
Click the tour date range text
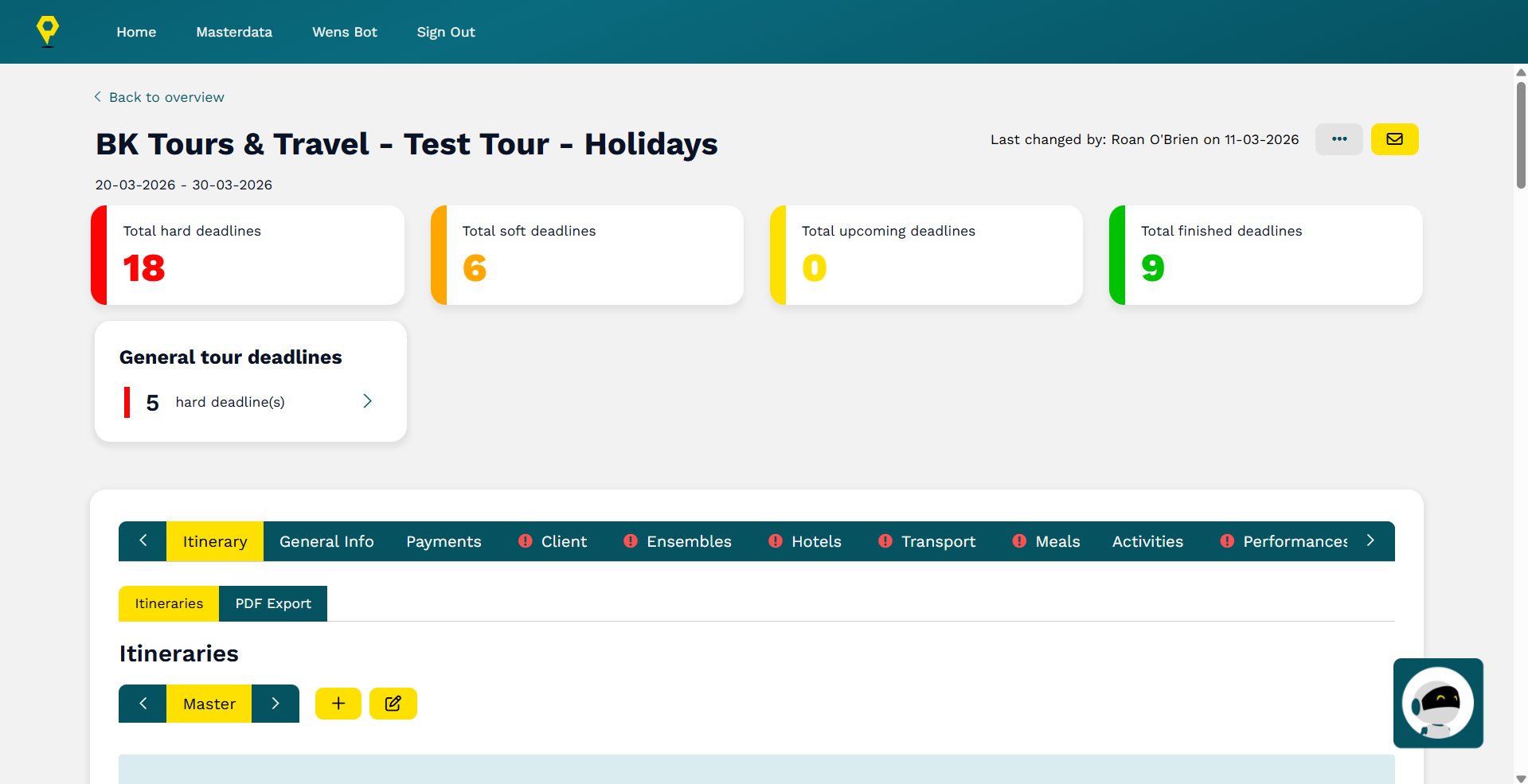point(184,185)
